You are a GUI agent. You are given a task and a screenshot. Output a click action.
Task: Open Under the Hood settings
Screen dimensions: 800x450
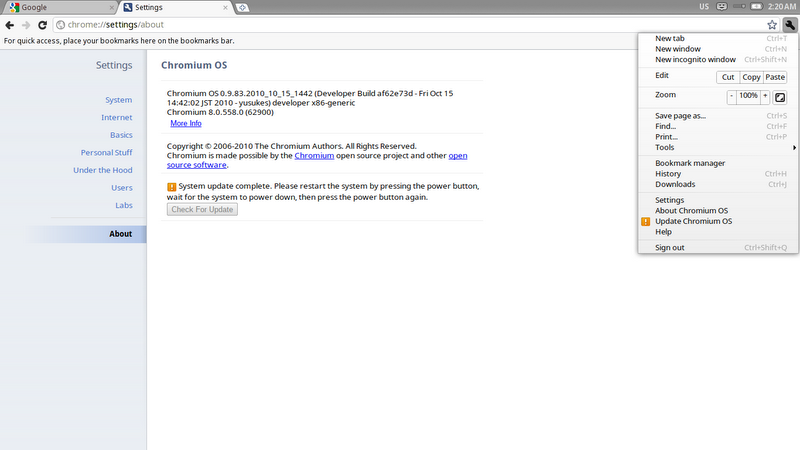(103, 170)
